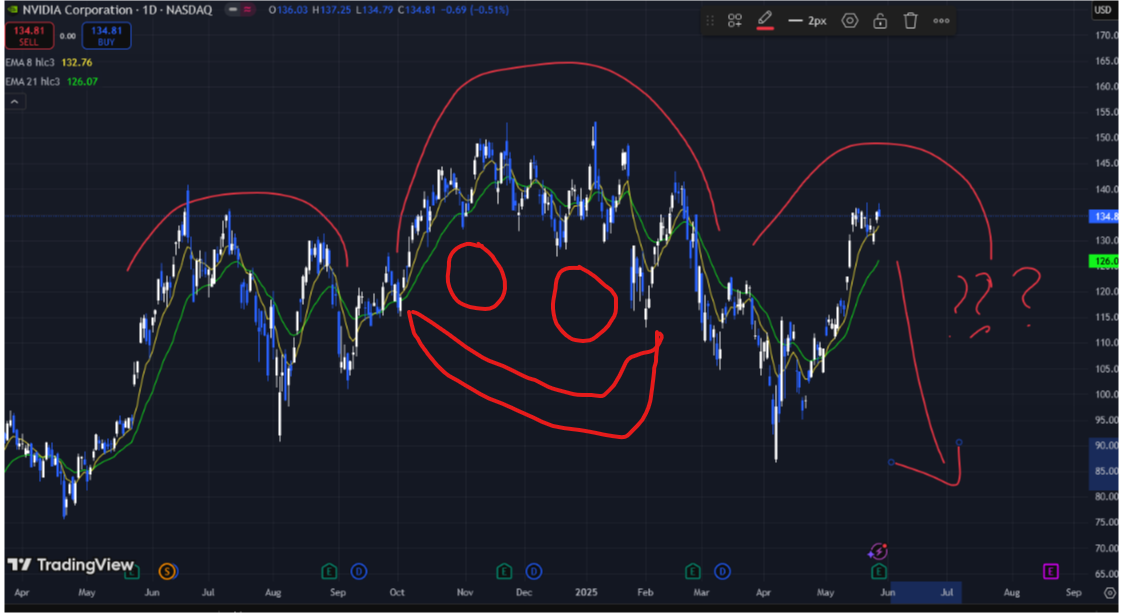1121x616 pixels.
Task: Open the green E earnings marker before Dec
Action: (504, 571)
